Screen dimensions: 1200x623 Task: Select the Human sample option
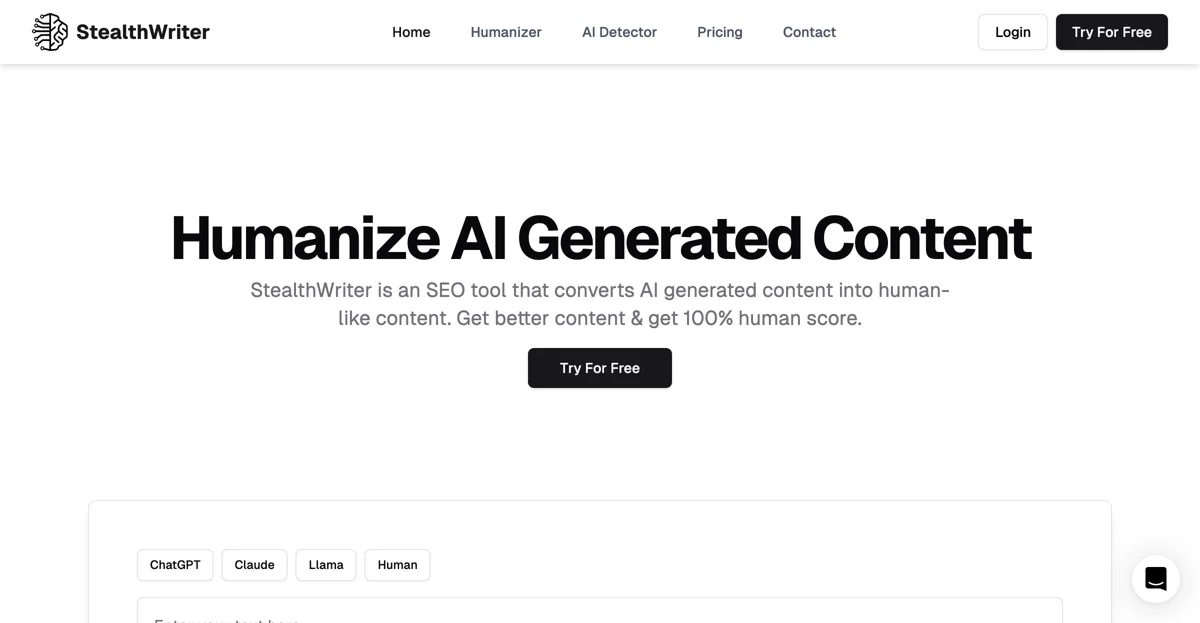pos(397,565)
